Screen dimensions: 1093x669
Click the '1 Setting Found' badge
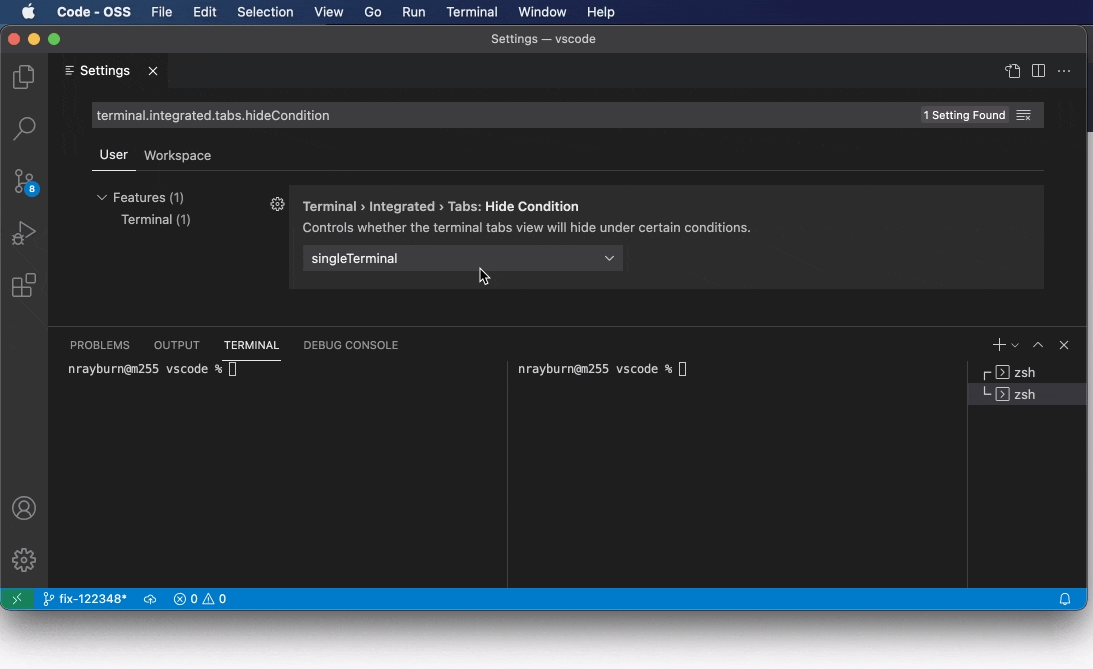tap(964, 115)
